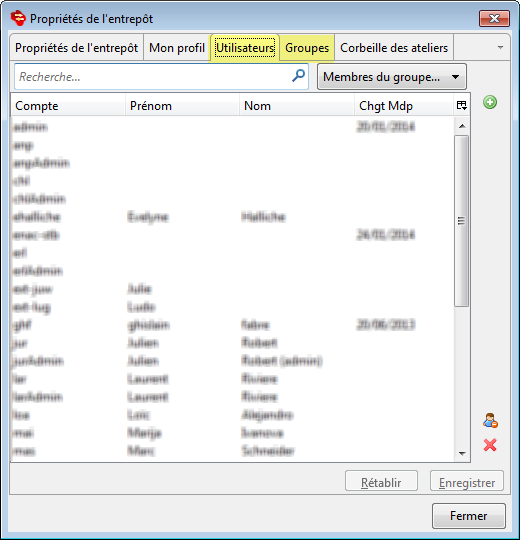Click the Fermer button

click(468, 516)
